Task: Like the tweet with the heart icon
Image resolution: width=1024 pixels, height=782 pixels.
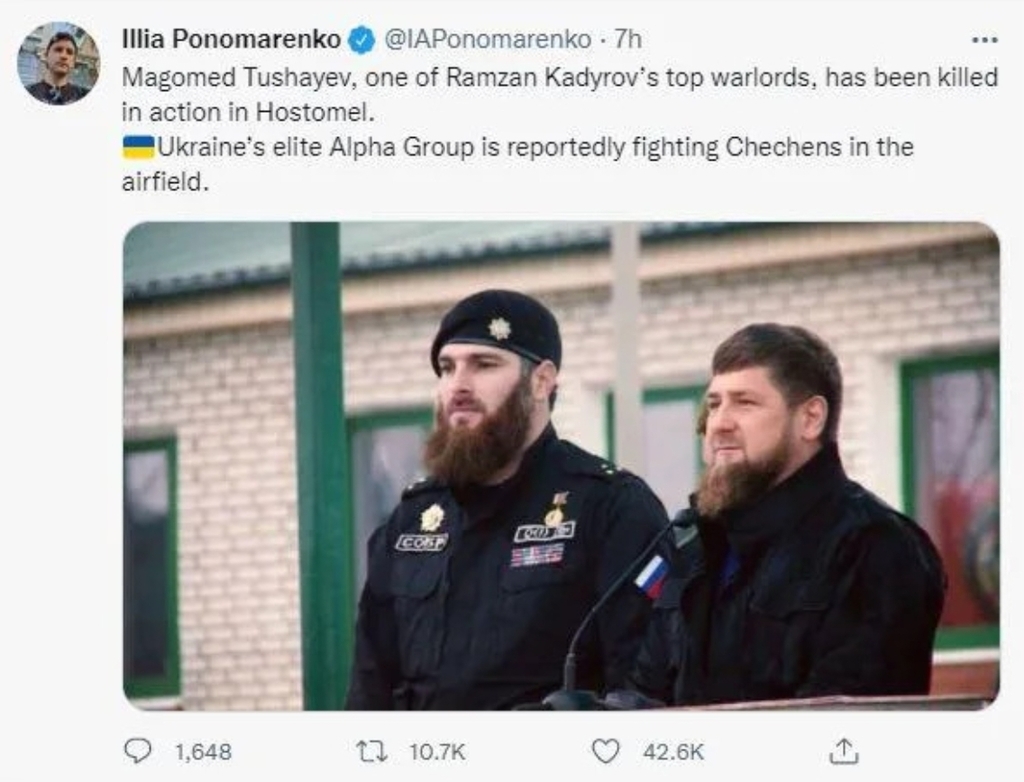Action: tap(605, 751)
